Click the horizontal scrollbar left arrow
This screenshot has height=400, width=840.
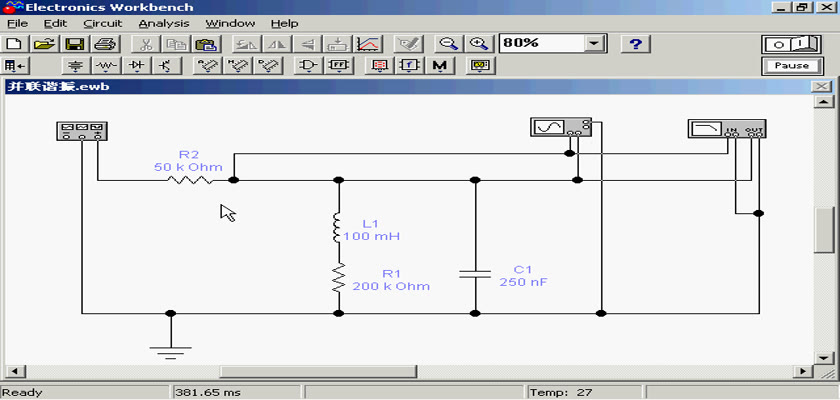[14, 372]
